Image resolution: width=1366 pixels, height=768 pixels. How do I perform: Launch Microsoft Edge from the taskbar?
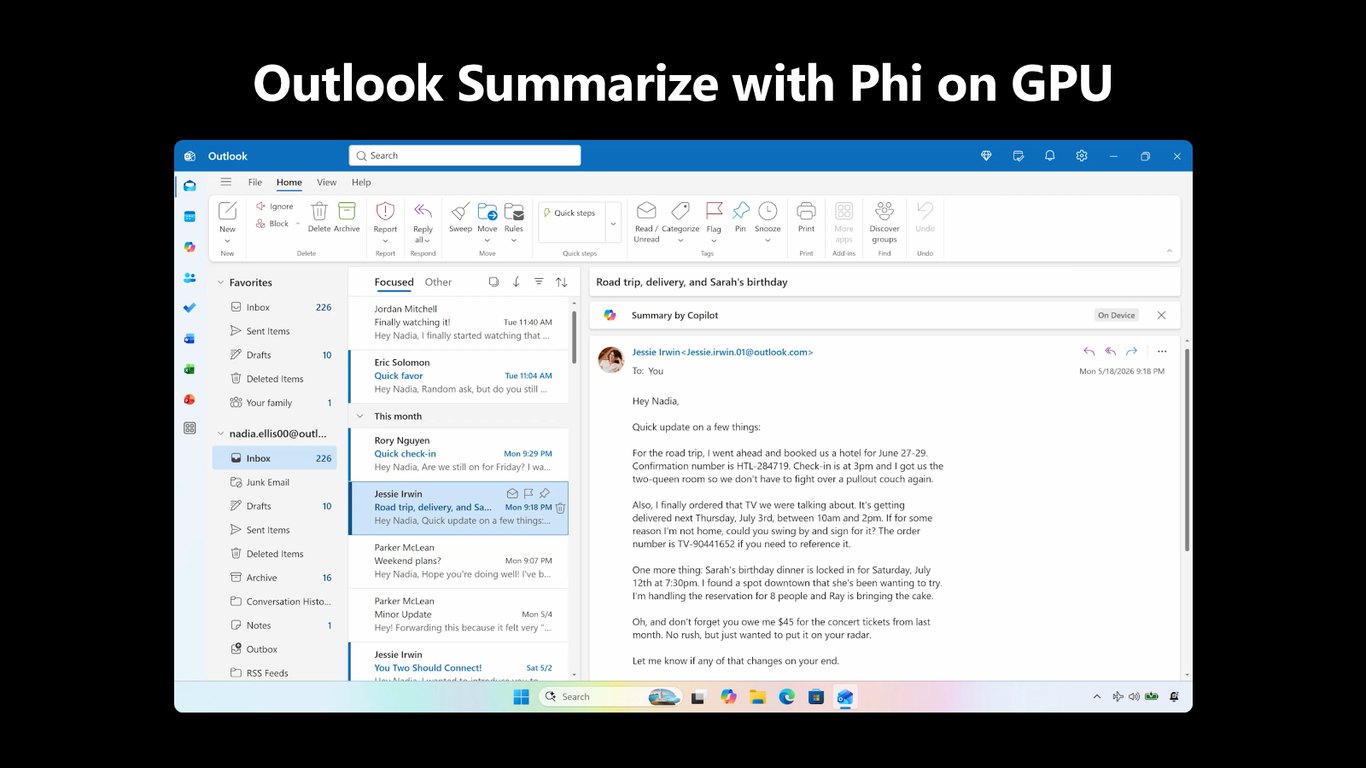coord(786,696)
